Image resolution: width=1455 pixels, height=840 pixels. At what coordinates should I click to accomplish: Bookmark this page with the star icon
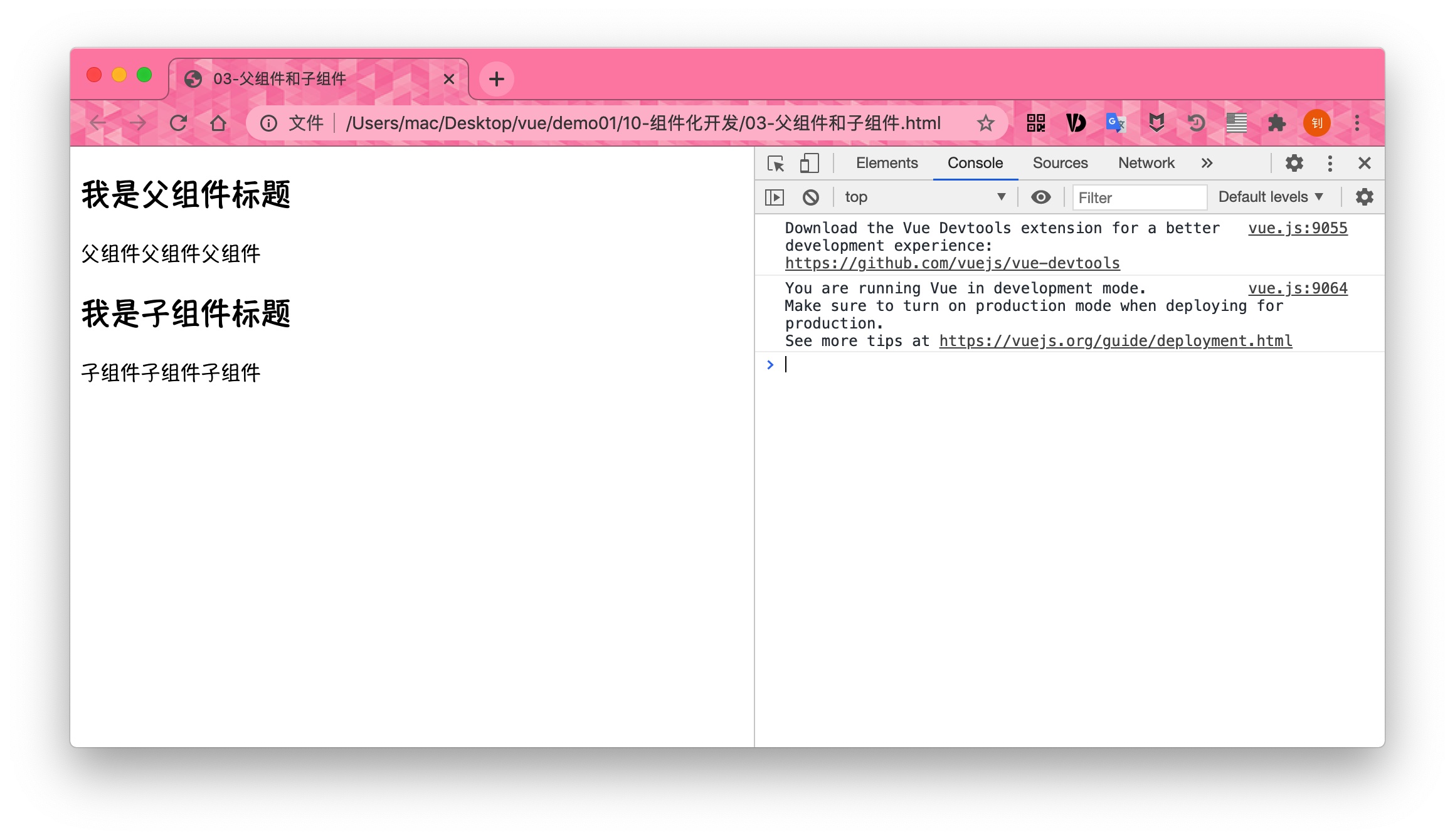click(985, 123)
